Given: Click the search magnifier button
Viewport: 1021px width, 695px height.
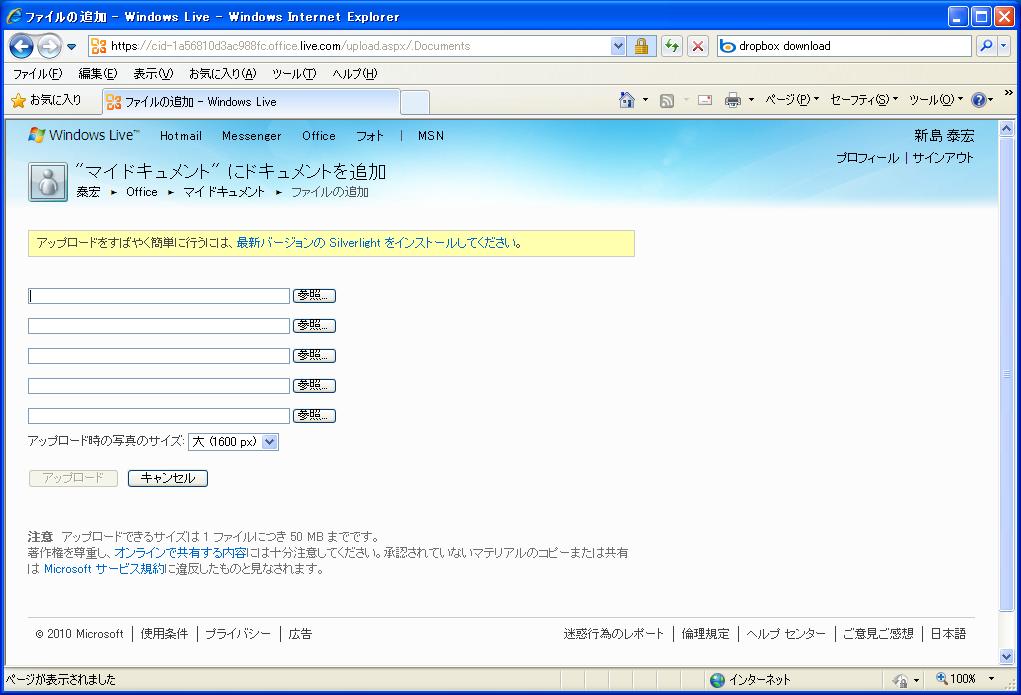Looking at the screenshot, I should pos(986,46).
